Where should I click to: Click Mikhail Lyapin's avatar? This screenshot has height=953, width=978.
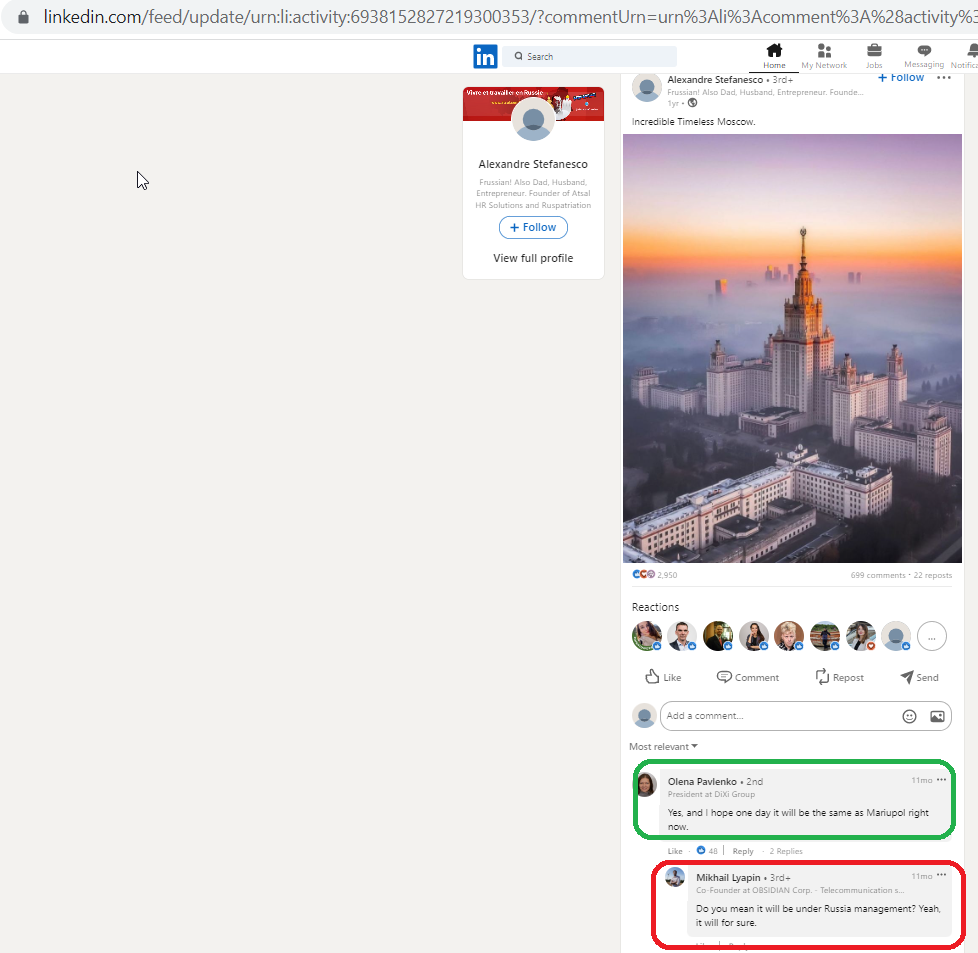(675, 877)
